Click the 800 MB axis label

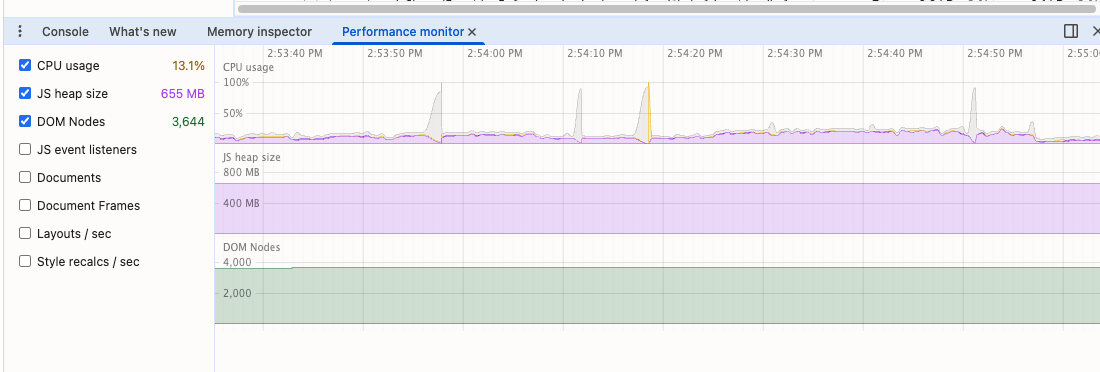(x=241, y=172)
